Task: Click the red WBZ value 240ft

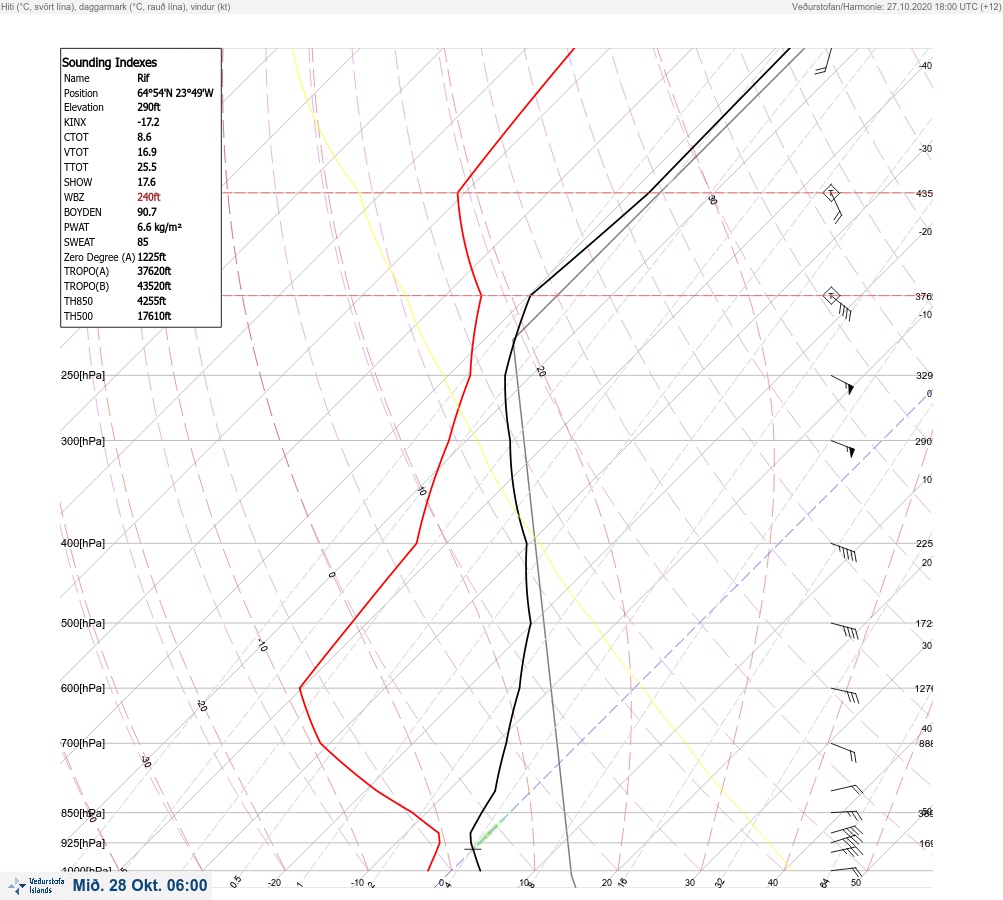Action: pyautogui.click(x=148, y=197)
